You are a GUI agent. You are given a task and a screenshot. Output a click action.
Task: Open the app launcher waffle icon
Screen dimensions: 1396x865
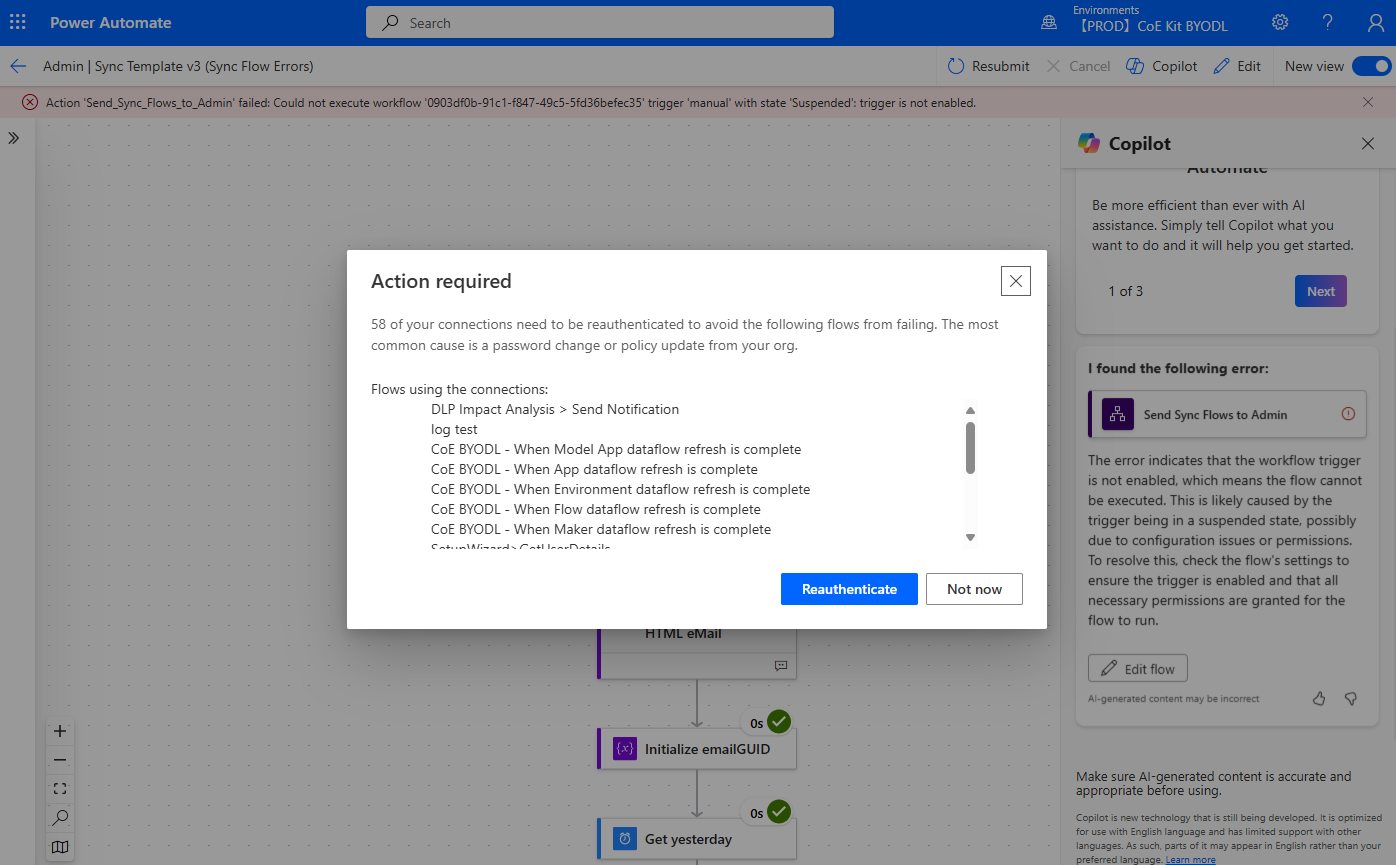[x=18, y=22]
